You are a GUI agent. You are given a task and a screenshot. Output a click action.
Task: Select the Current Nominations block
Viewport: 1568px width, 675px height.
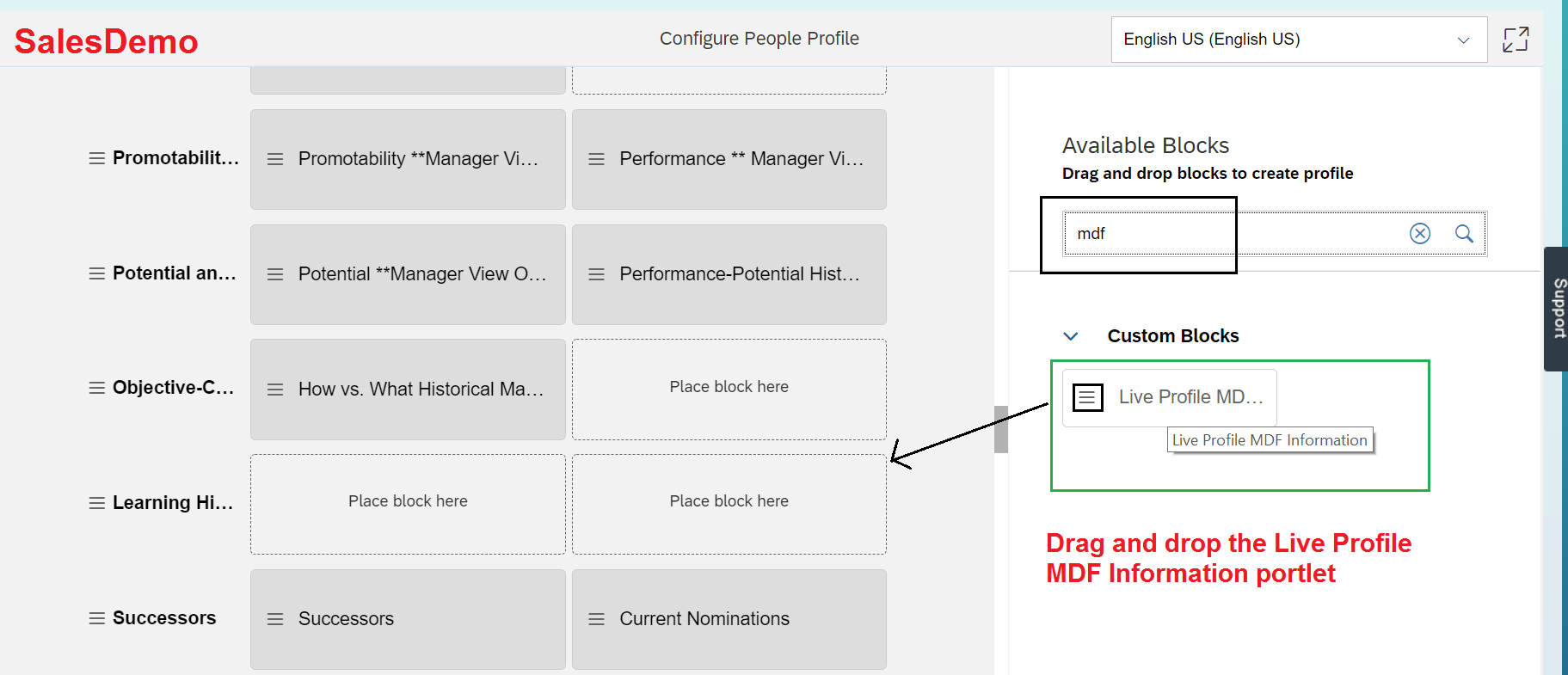pyautogui.click(x=729, y=619)
